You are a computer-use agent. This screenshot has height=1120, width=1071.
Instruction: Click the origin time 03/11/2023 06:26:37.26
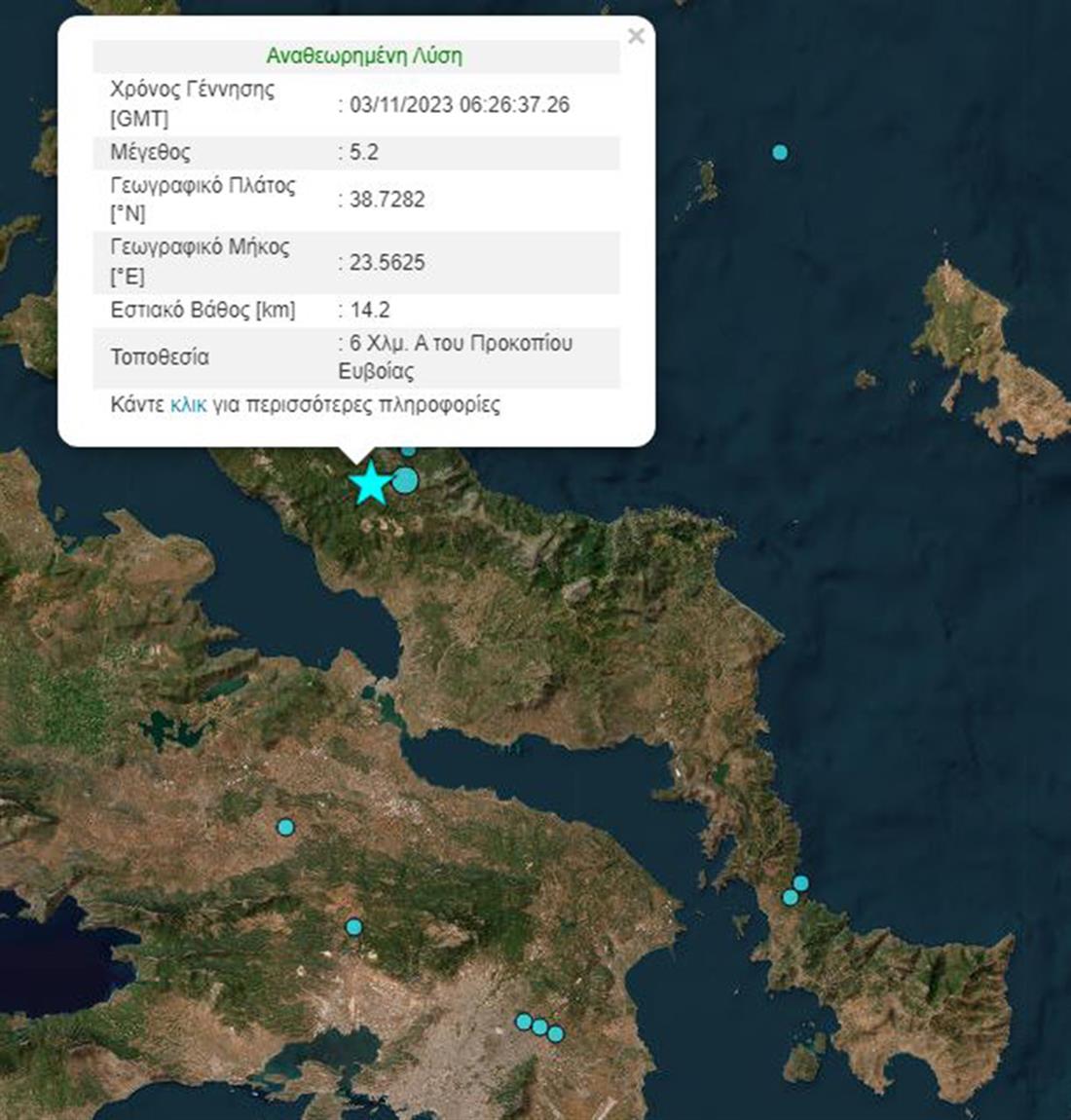click(460, 104)
